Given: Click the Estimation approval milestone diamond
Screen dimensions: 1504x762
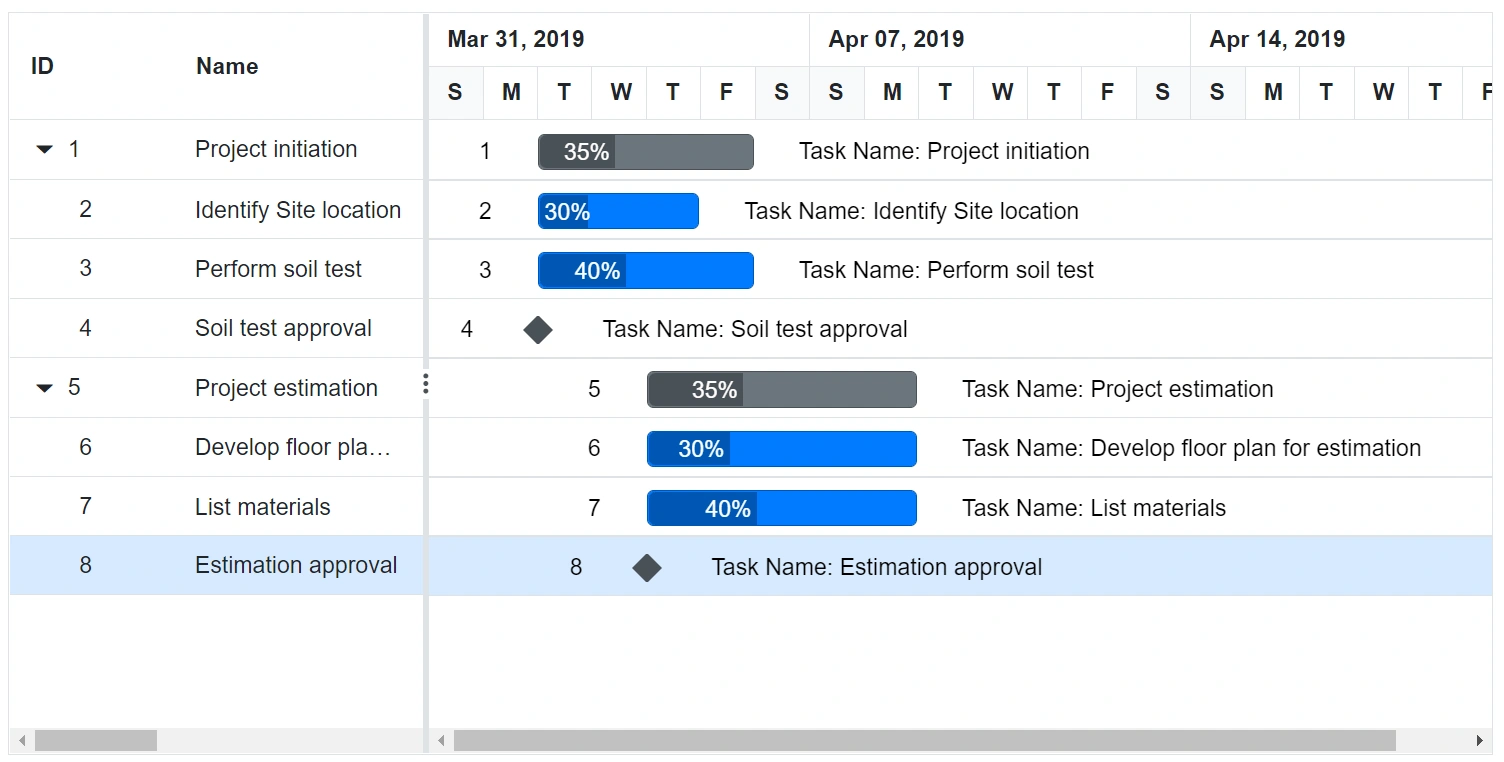Looking at the screenshot, I should (x=647, y=567).
